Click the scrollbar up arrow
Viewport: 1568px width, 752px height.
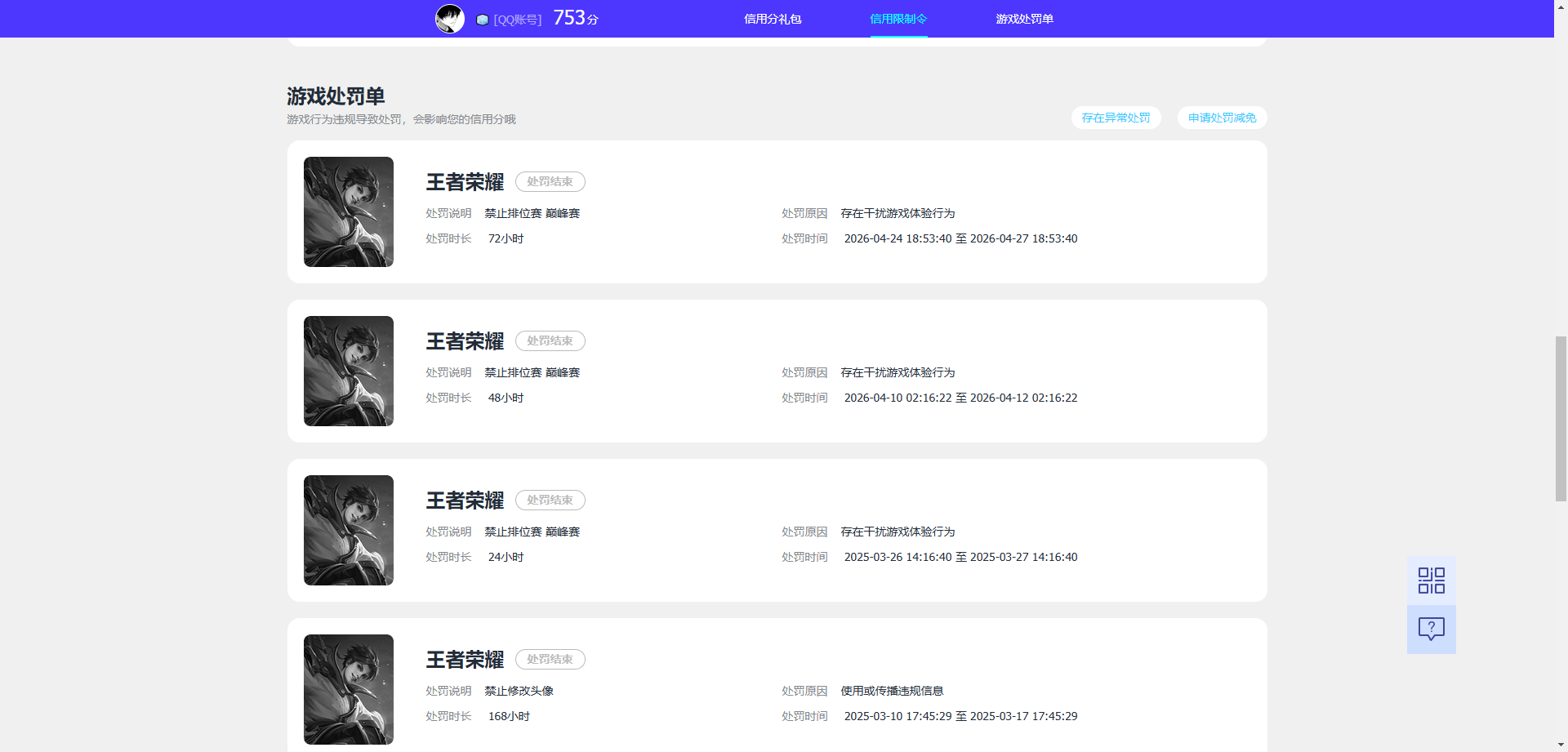click(x=1561, y=6)
